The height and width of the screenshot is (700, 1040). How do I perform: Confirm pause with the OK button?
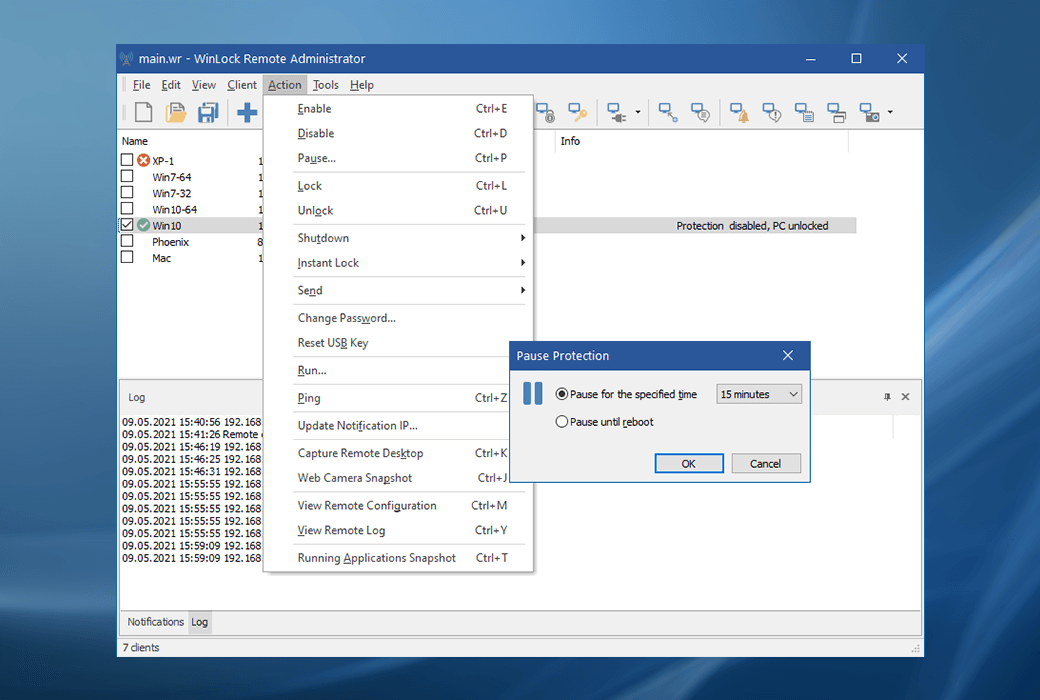(688, 464)
